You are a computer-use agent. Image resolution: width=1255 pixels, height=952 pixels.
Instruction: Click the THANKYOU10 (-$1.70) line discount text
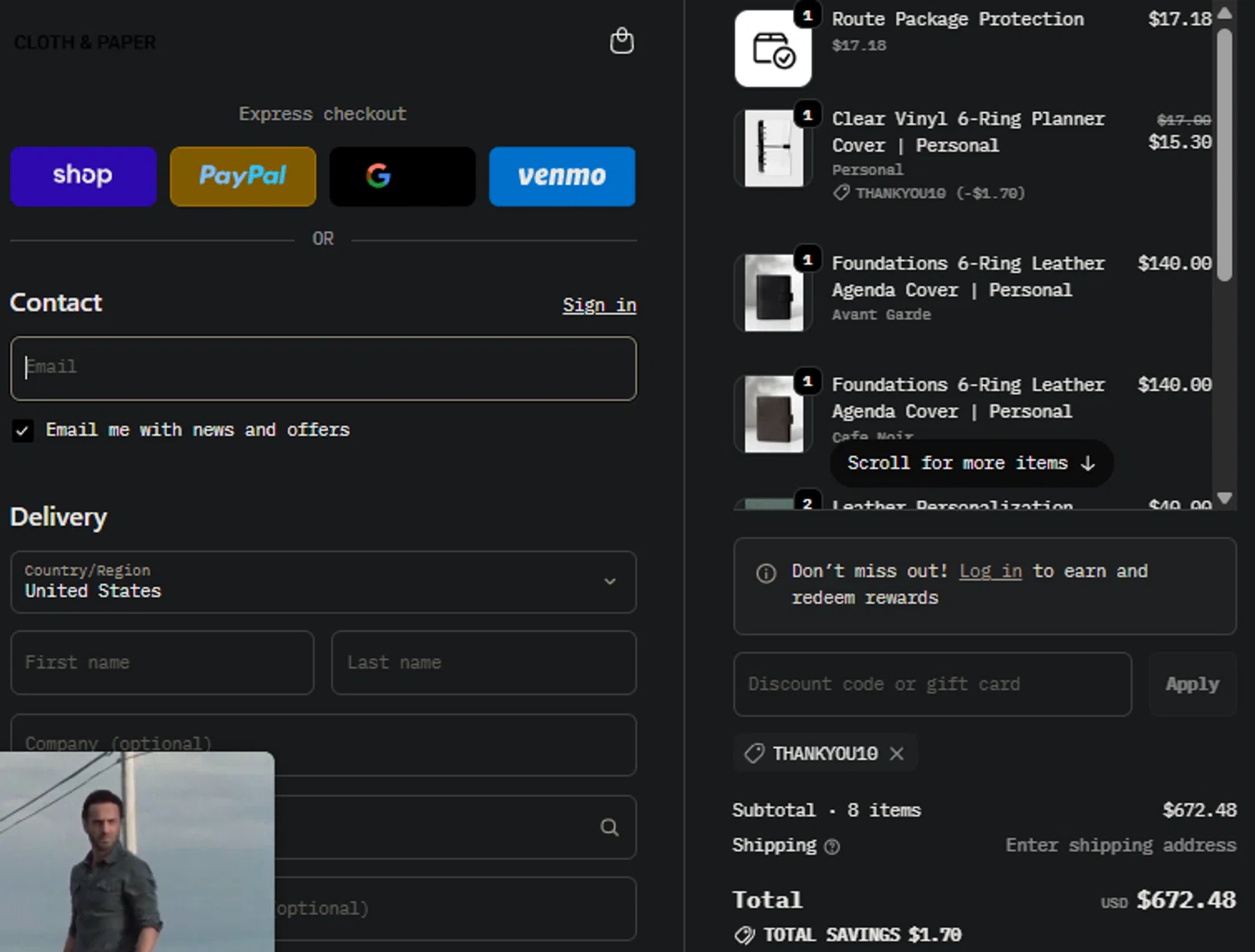point(940,193)
